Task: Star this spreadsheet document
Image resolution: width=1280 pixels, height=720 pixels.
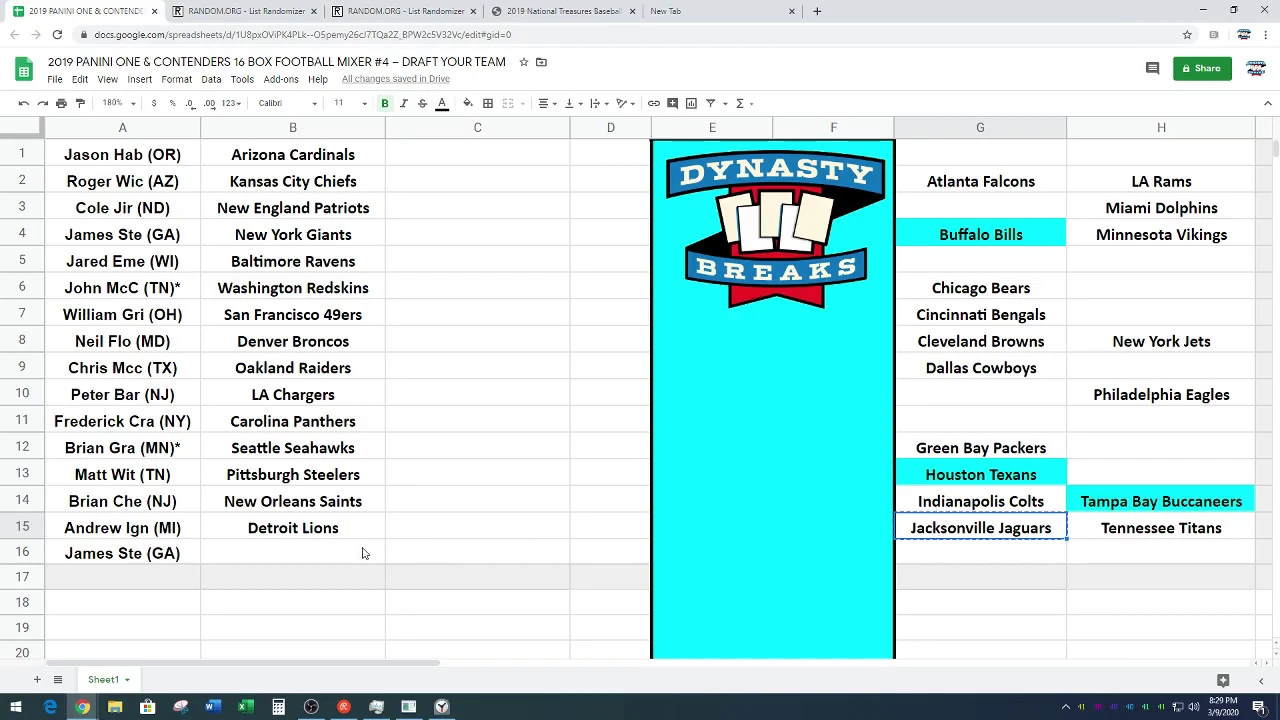Action: (523, 62)
